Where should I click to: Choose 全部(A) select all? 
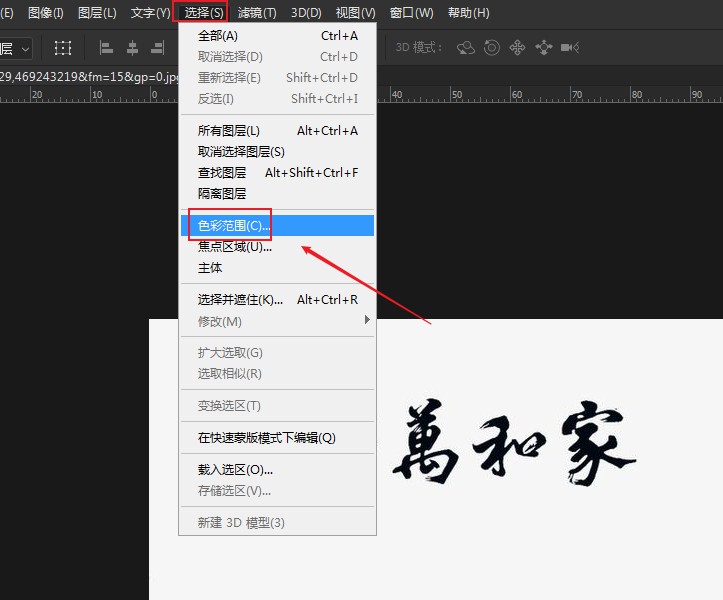pyautogui.click(x=278, y=36)
